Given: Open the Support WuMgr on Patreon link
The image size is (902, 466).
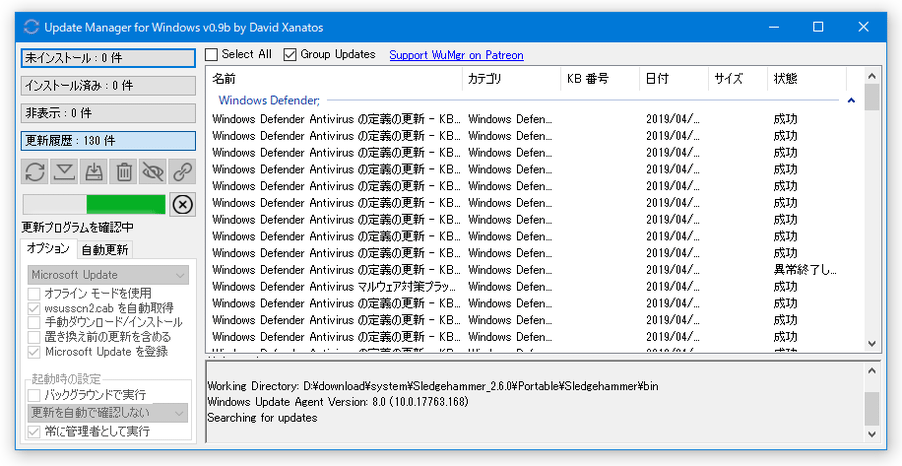Looking at the screenshot, I should (x=456, y=55).
